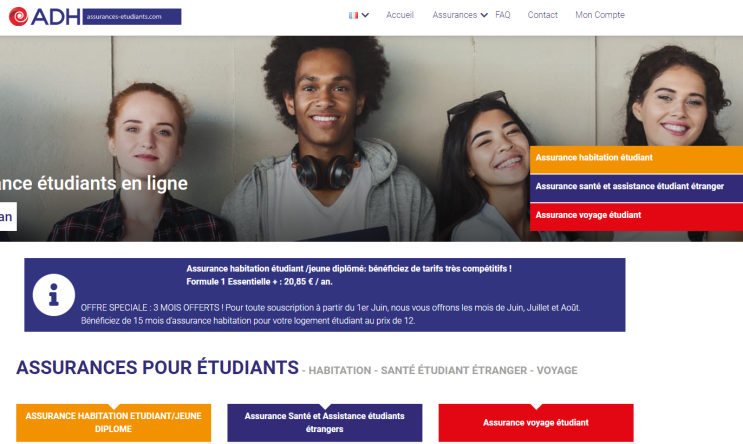Click the white button on hero left edge
The width and height of the screenshot is (743, 444).
coord(8,217)
